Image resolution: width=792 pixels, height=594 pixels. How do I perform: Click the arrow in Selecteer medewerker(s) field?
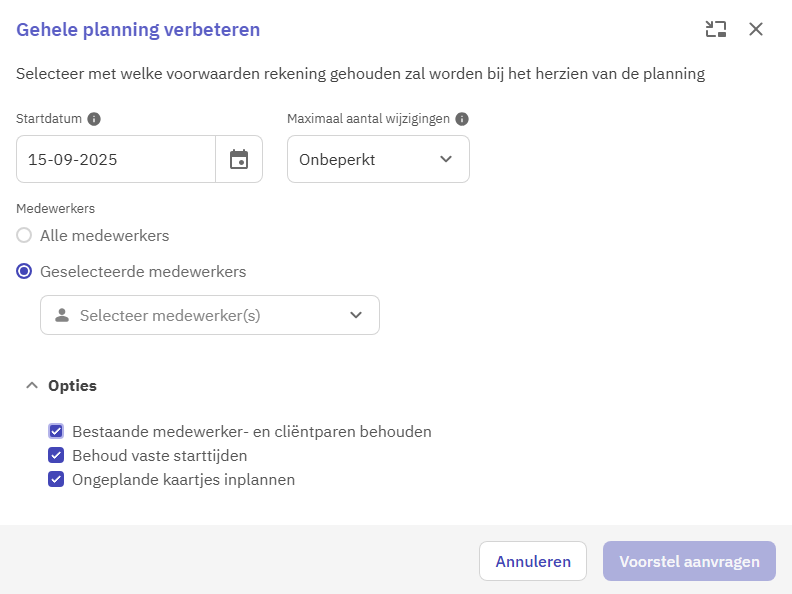click(x=356, y=315)
